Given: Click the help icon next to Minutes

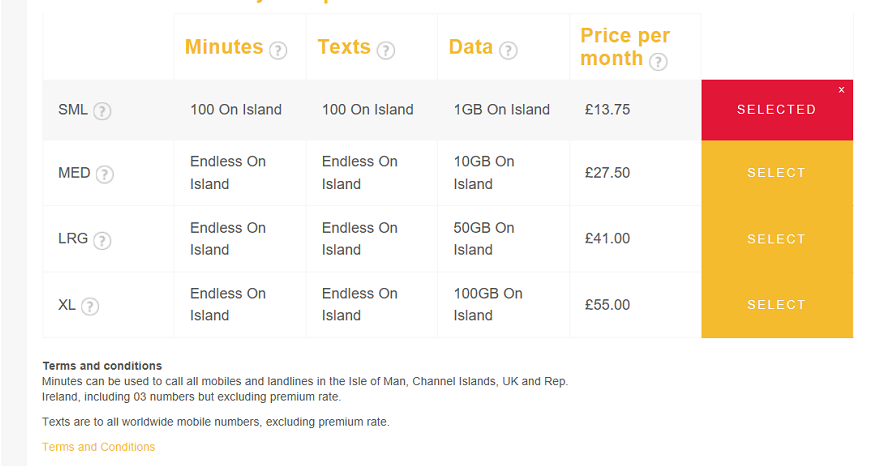Looking at the screenshot, I should [278, 51].
